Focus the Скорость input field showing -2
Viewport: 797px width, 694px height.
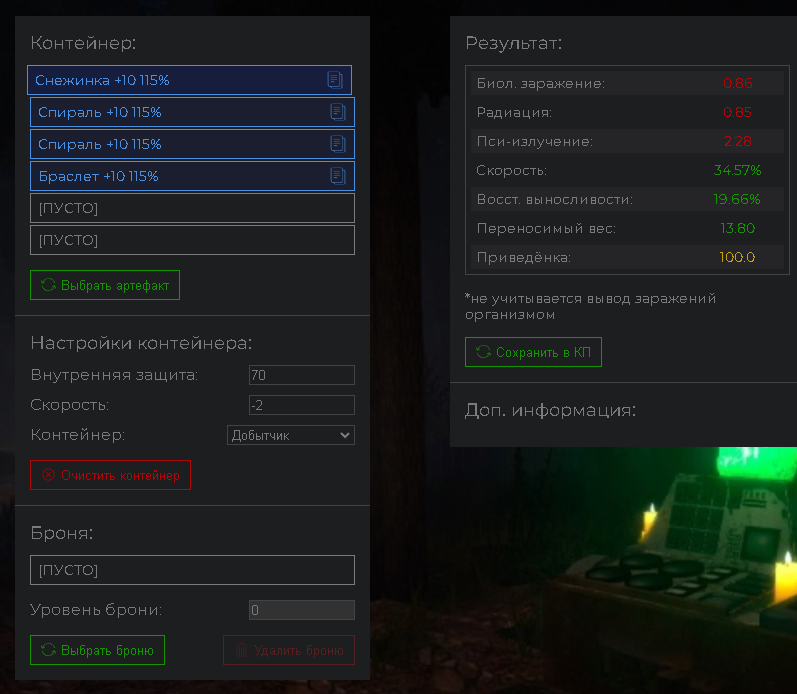301,405
